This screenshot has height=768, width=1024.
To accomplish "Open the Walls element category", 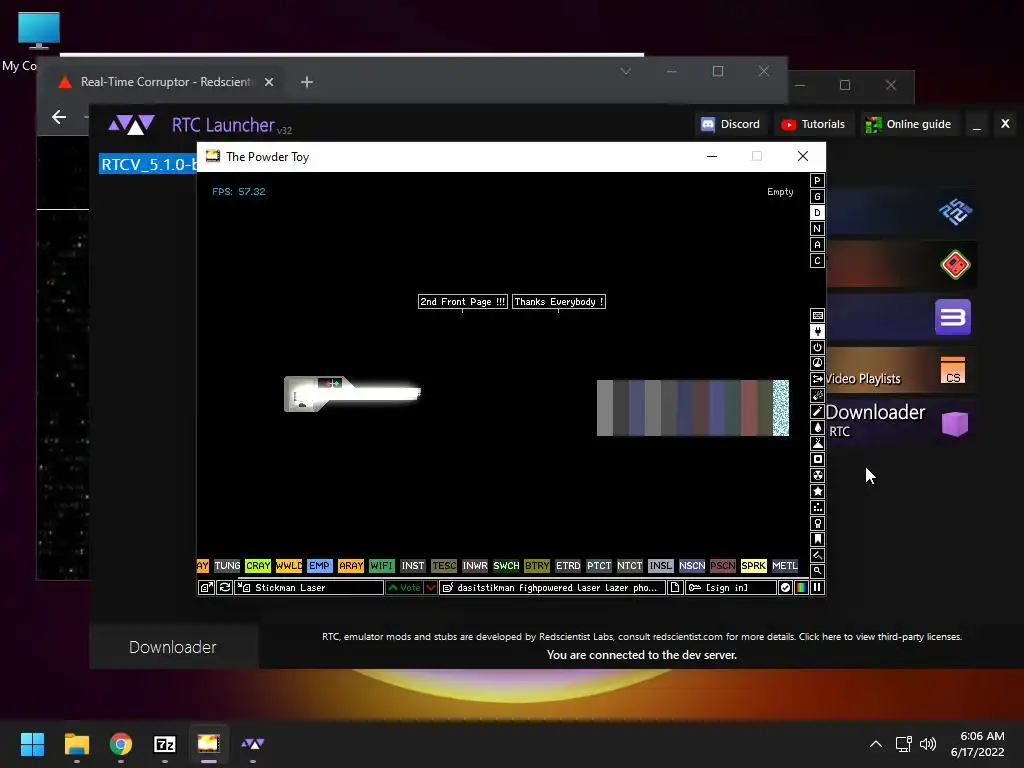I will point(817,315).
